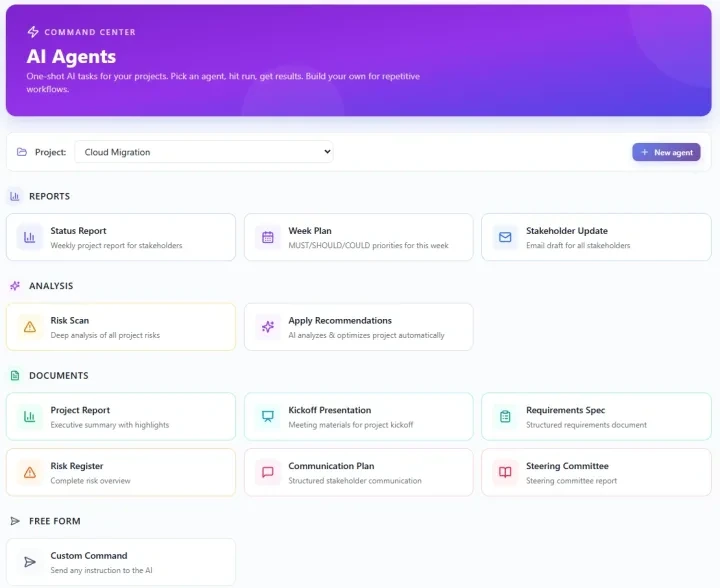
Task: Click the plus icon in New agent button
Action: click(x=645, y=152)
